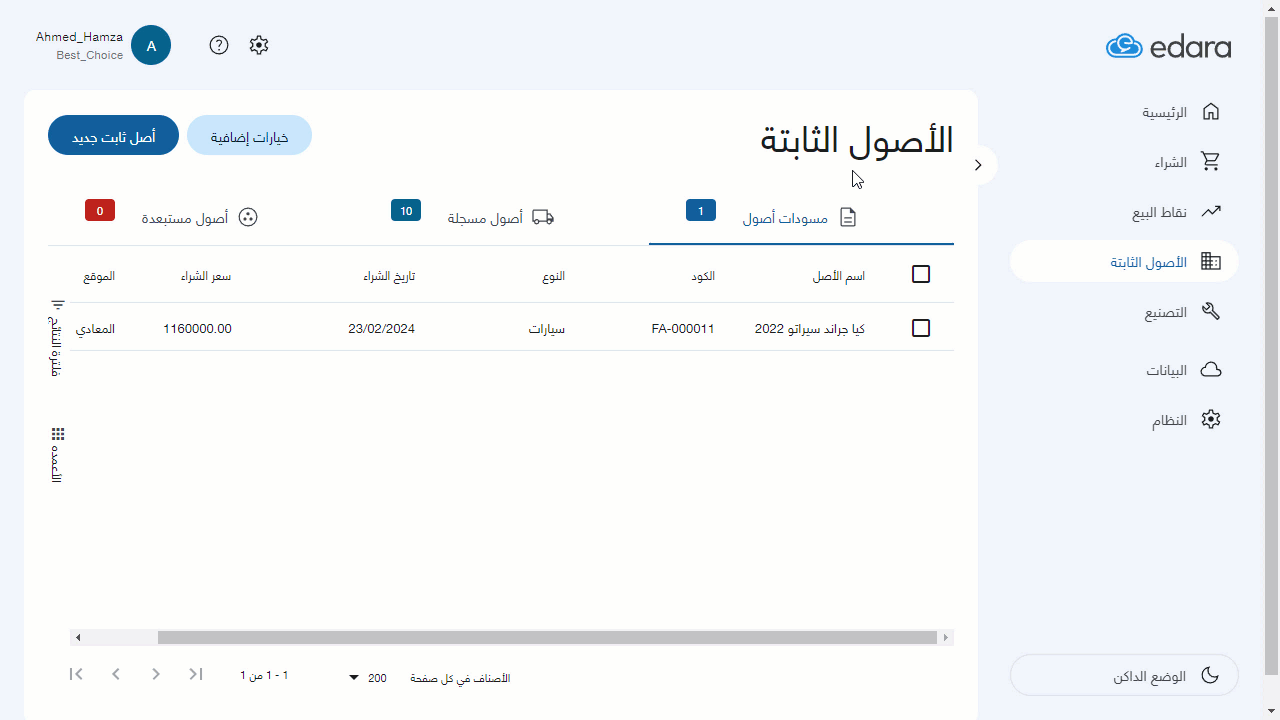Image resolution: width=1280 pixels, height=720 pixels.
Task: Open the items-per-page 200 dropdown
Action: pyautogui.click(x=367, y=678)
